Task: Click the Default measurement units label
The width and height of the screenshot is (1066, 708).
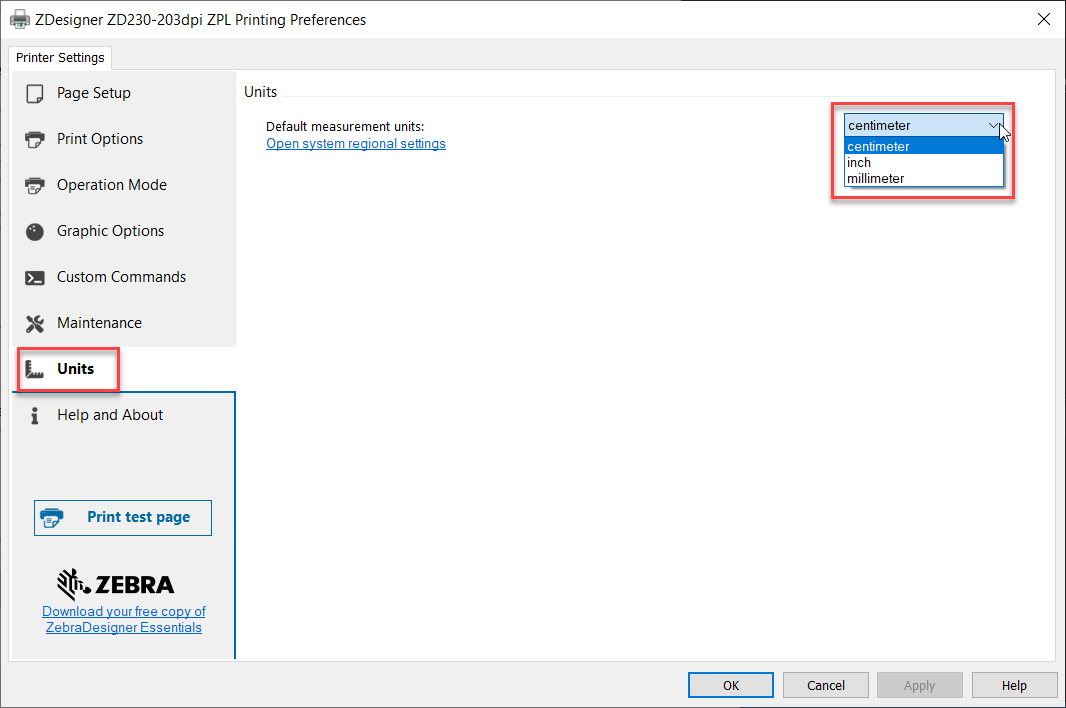Action: coord(345,127)
